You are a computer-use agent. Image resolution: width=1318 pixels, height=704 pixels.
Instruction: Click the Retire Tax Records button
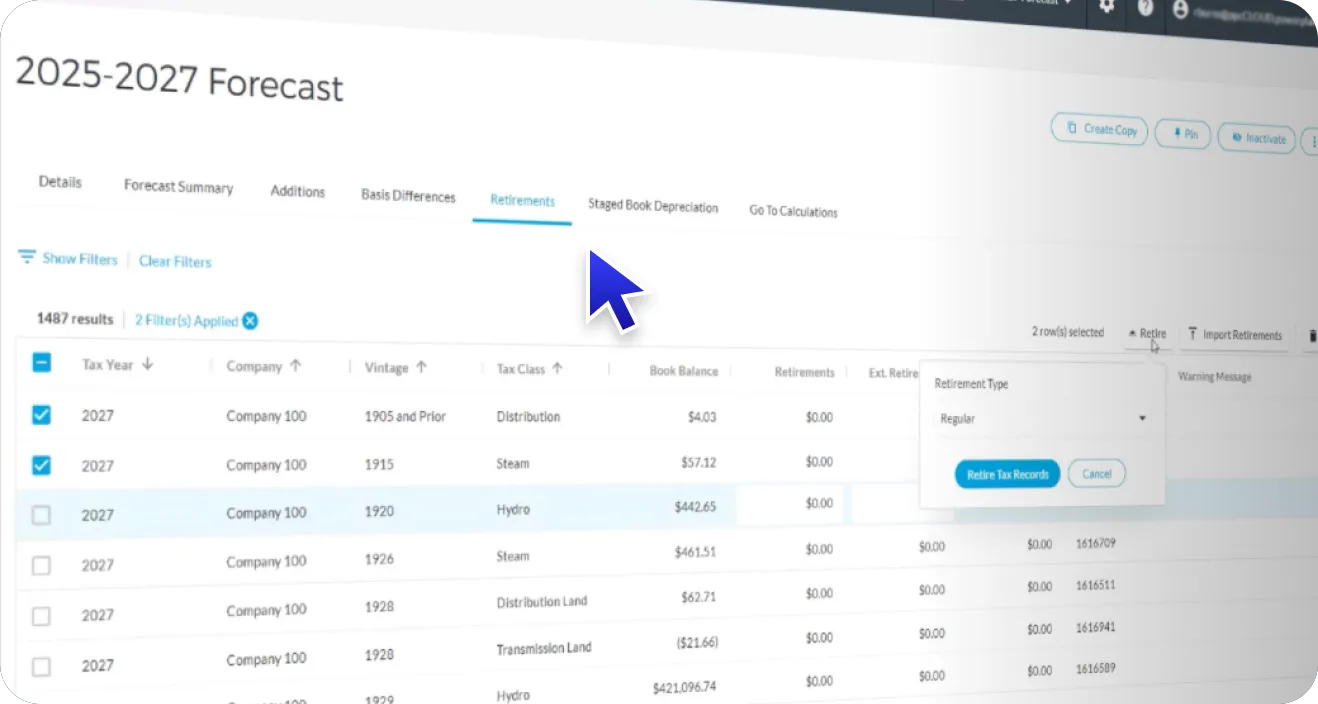(1007, 474)
